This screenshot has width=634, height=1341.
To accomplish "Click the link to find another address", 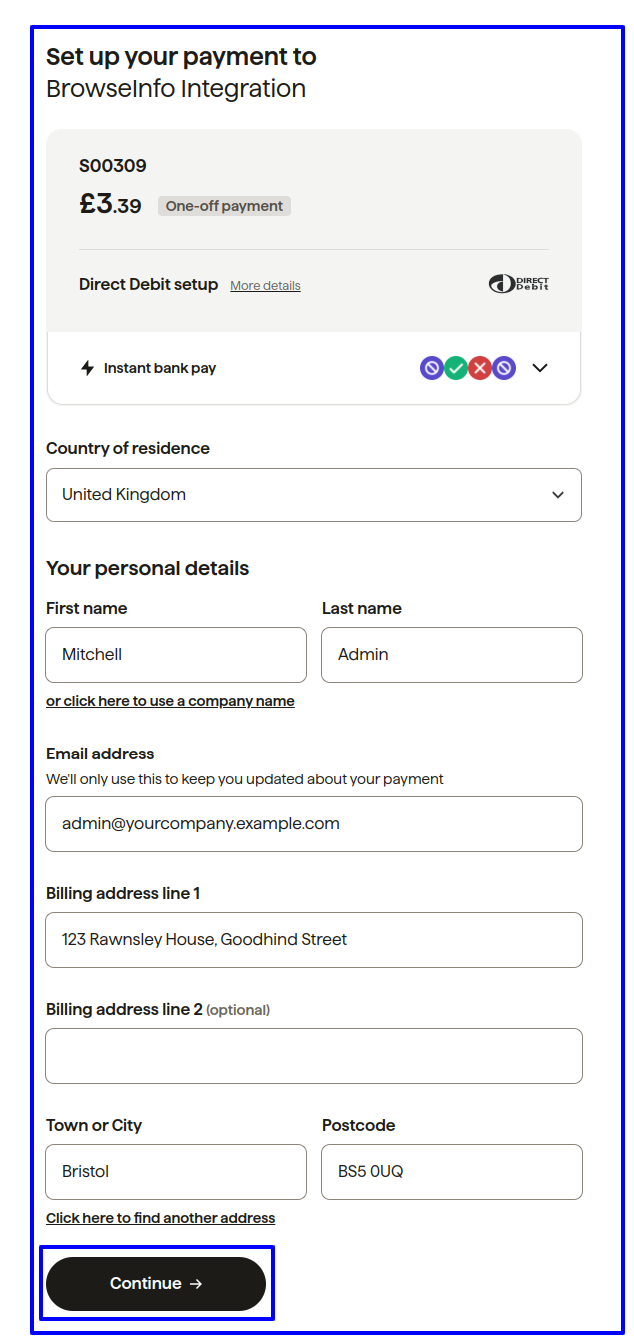I will (x=160, y=1218).
